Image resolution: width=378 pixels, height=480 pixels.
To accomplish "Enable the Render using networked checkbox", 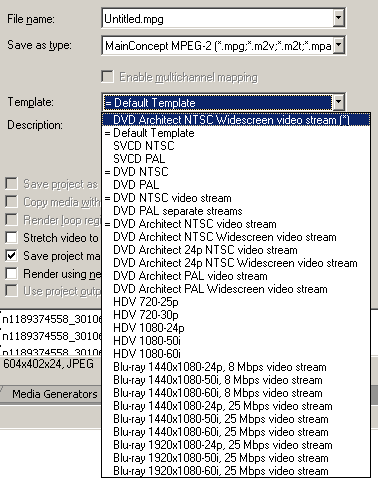I will tap(11, 274).
